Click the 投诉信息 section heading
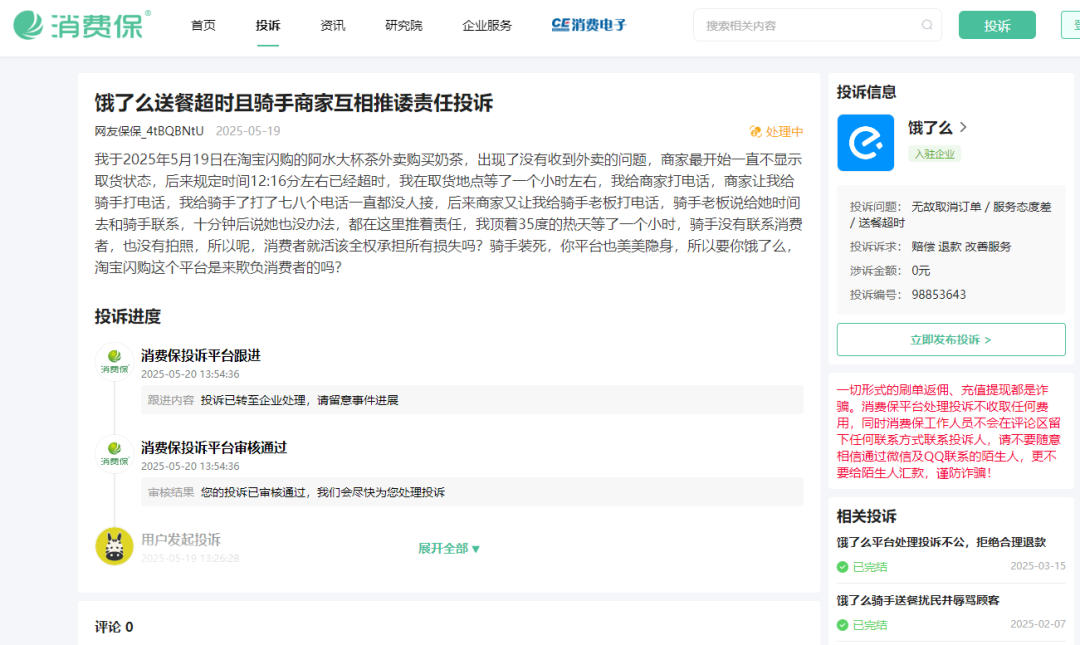The image size is (1080, 645). pyautogui.click(x=866, y=92)
